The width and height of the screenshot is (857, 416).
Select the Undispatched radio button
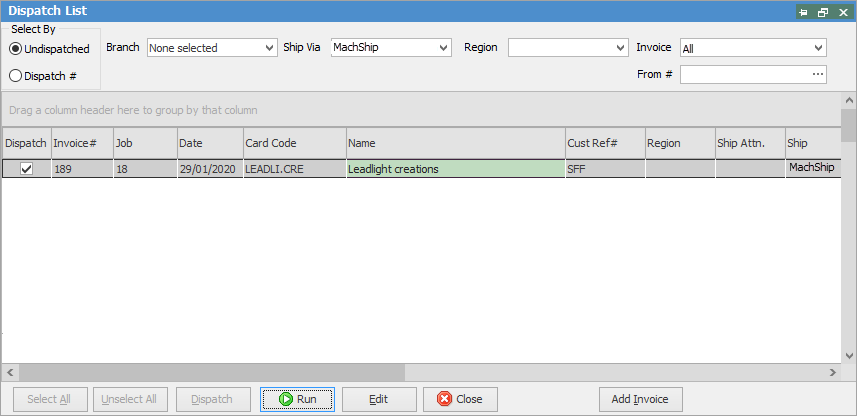(15, 49)
